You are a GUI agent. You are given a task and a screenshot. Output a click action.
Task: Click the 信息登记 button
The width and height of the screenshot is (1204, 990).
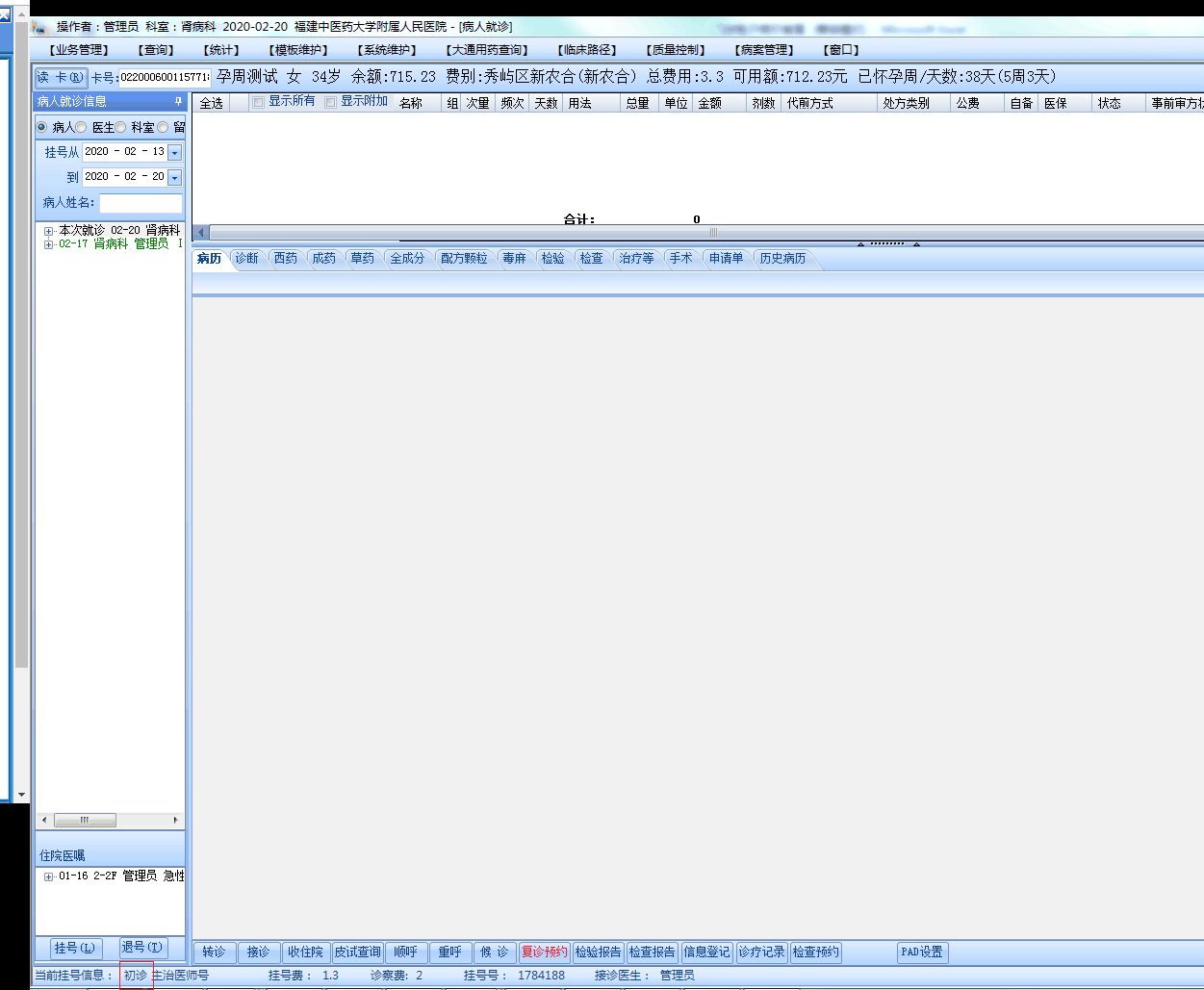click(707, 952)
